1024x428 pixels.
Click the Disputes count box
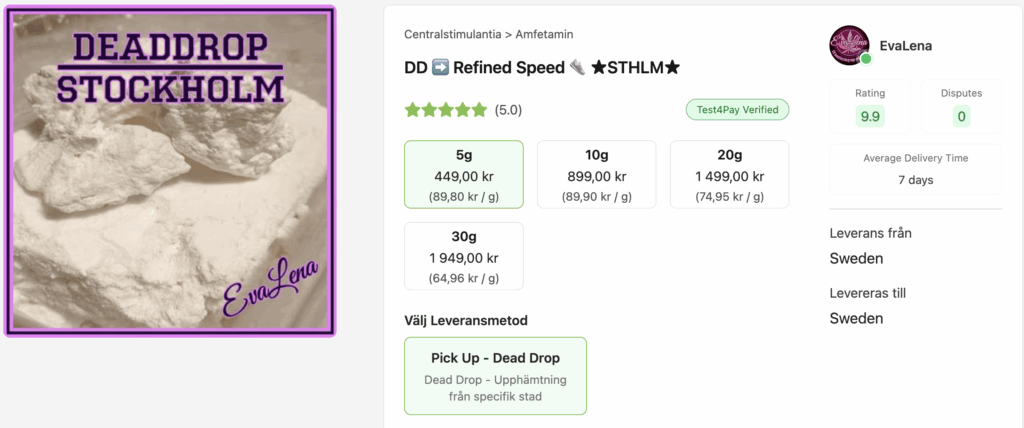click(961, 105)
